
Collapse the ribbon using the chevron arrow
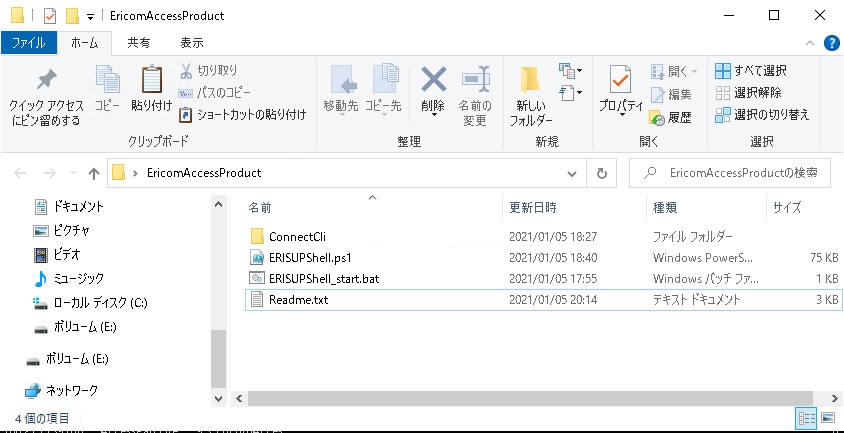coord(808,43)
